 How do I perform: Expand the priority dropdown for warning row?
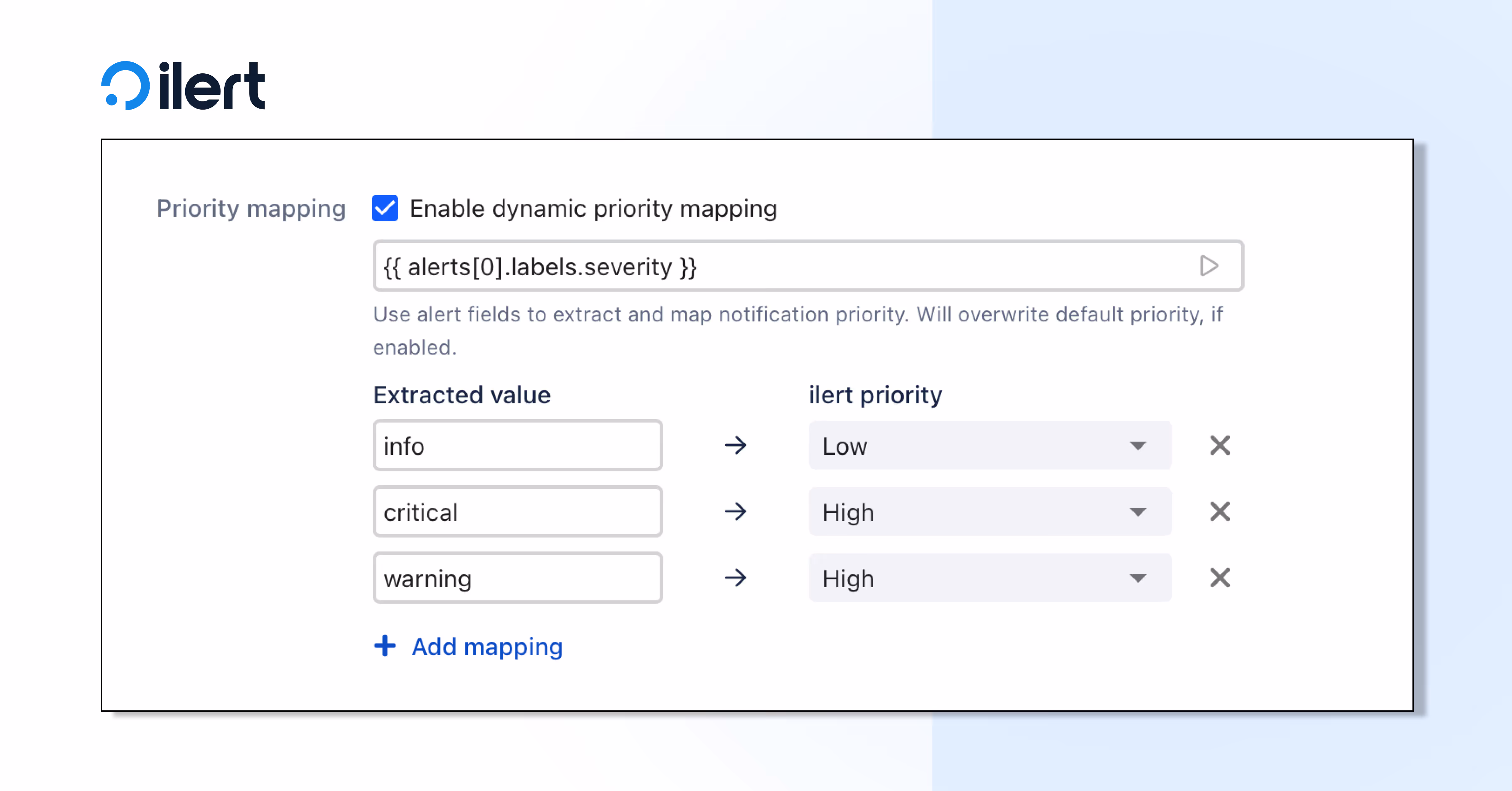[x=990, y=578]
